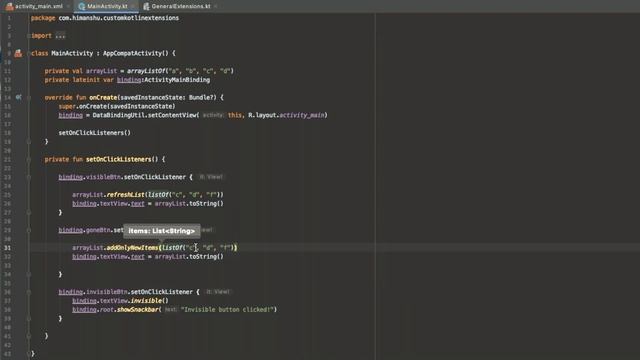The height and width of the screenshot is (360, 640).
Task: Click the package name com.himanshu.customkotlinextensions
Action: coord(118,18)
